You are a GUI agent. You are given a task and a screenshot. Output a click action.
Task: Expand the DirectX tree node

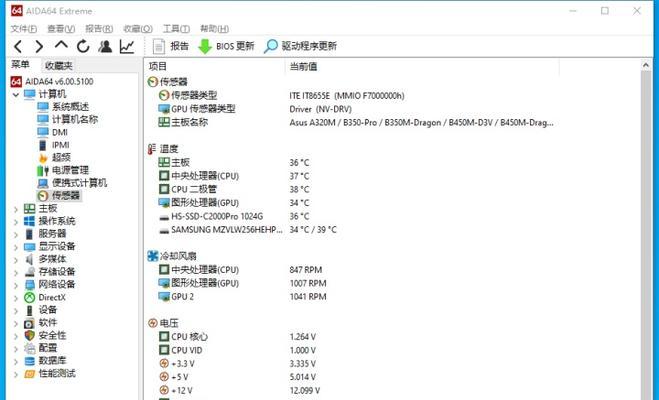coord(16,298)
